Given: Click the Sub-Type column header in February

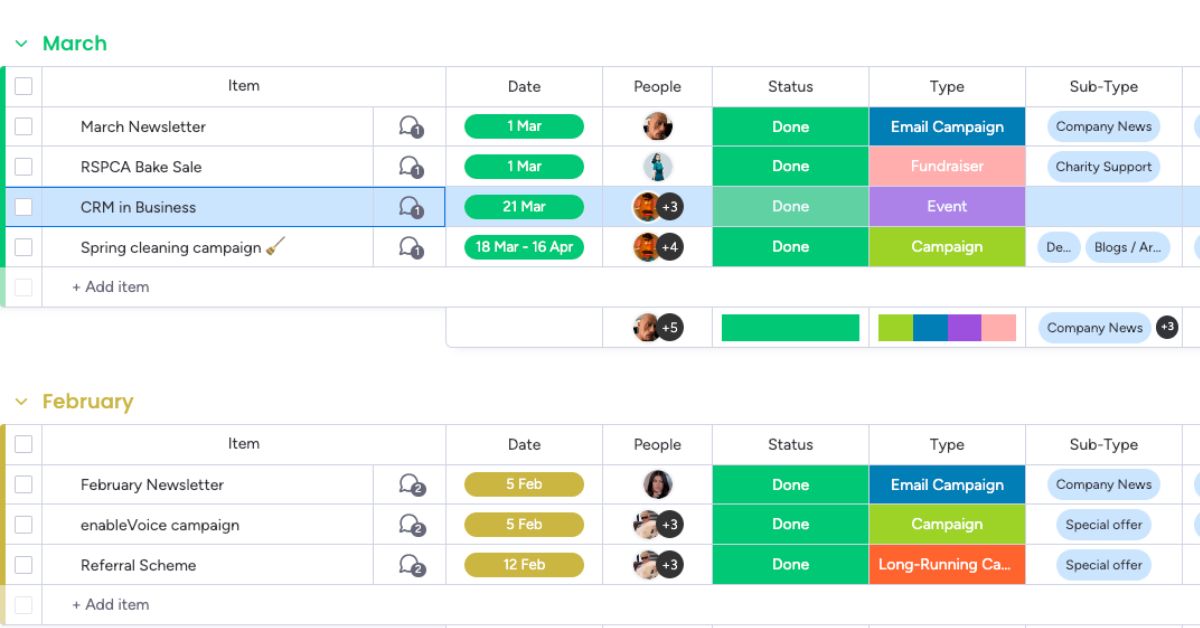Looking at the screenshot, I should 1103,445.
